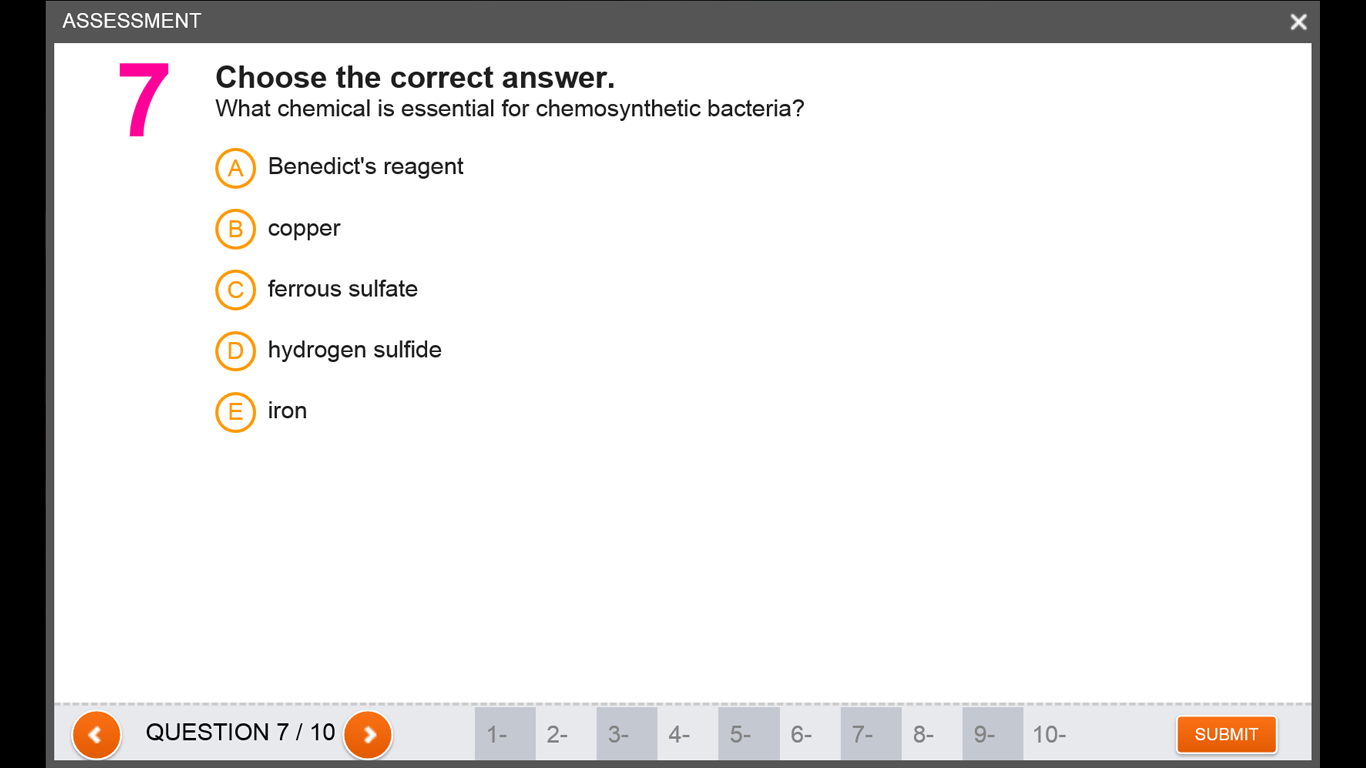Switch to question 5 in navigator

click(x=748, y=734)
